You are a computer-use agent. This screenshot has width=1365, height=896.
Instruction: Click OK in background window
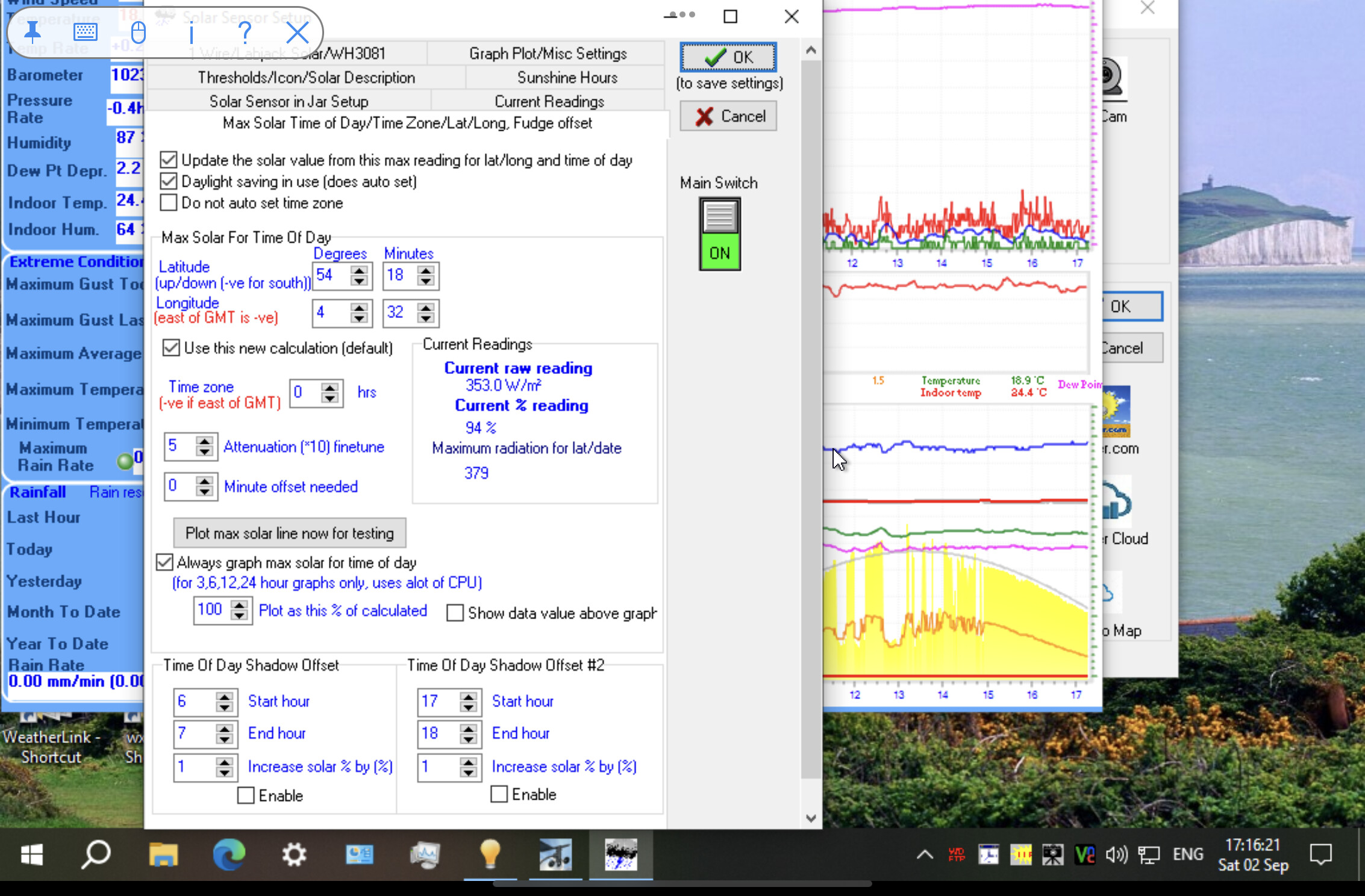1132,306
